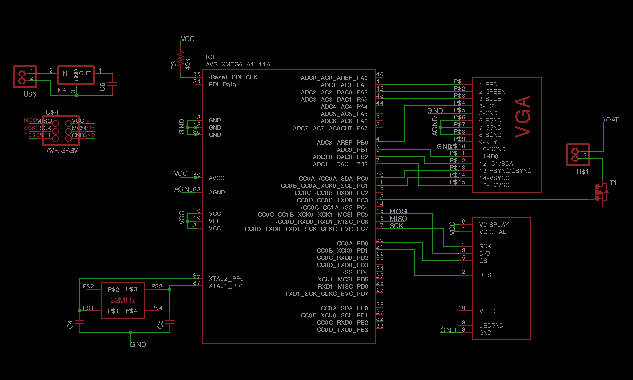Viewport: 633px width, 380px height.
Task: Click the SCK net label
Action: coord(396,226)
